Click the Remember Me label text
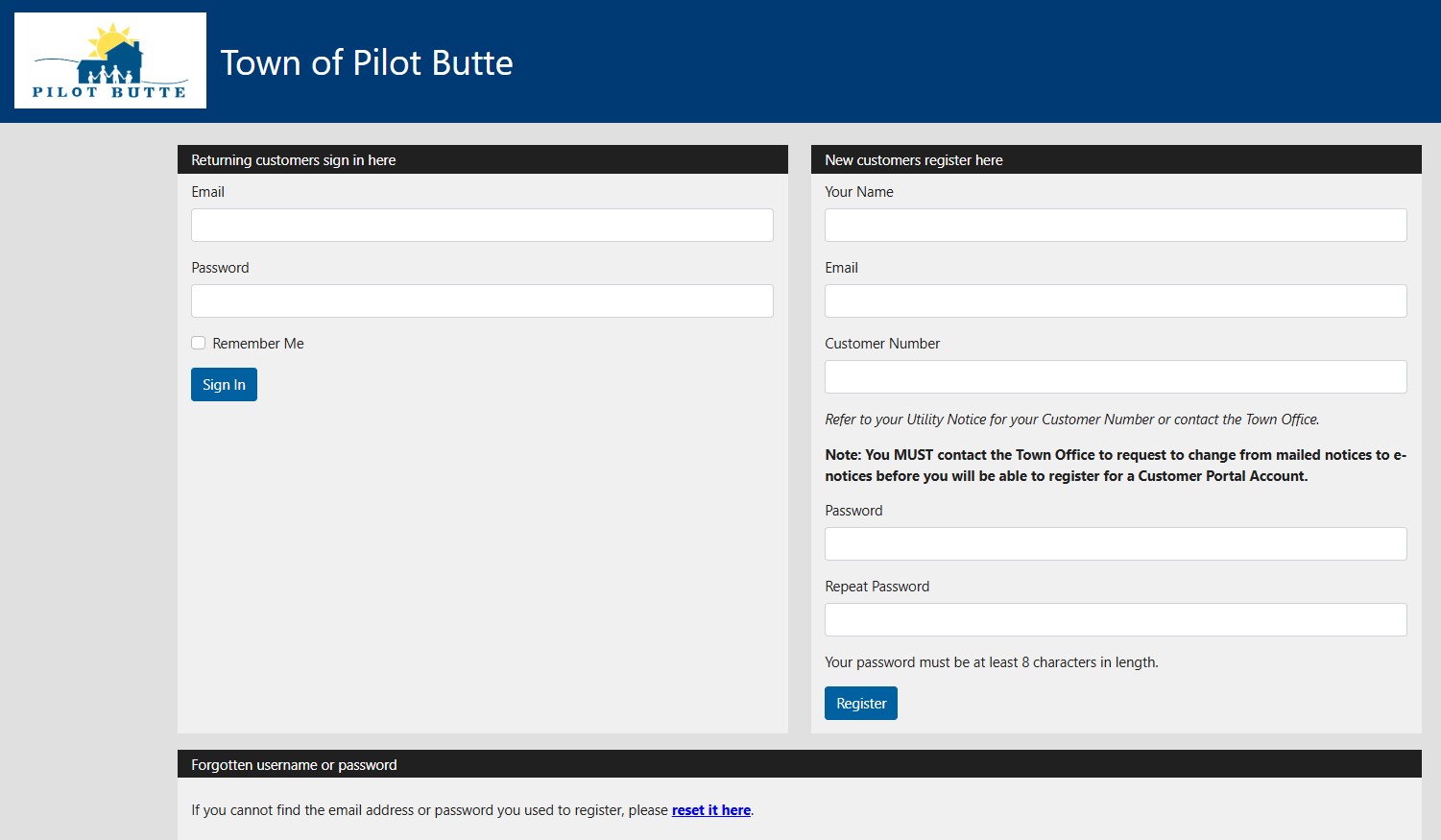This screenshot has height=840, width=1441. click(x=258, y=344)
